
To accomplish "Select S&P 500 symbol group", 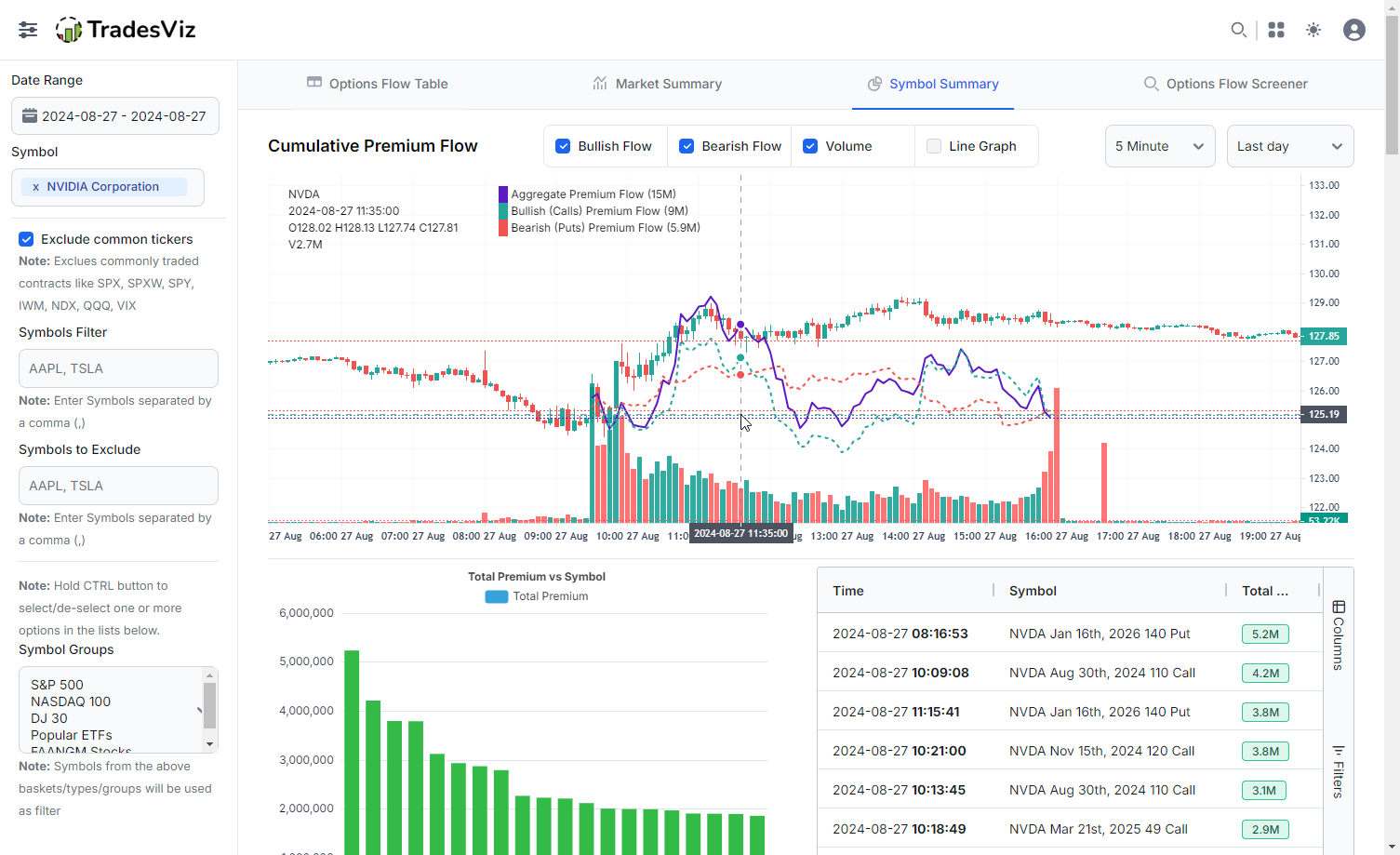I will click(x=57, y=685).
